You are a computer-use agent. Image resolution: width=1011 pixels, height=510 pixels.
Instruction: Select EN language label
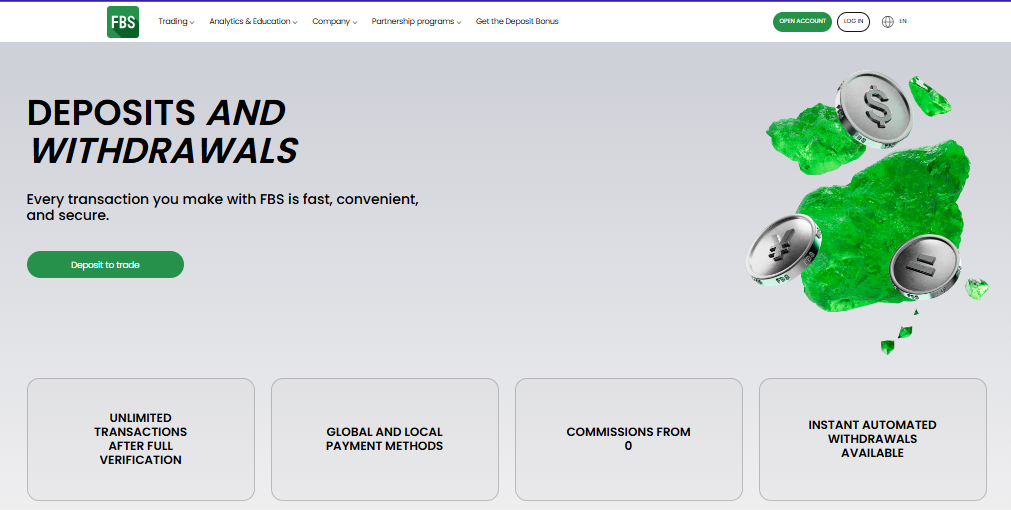(903, 21)
